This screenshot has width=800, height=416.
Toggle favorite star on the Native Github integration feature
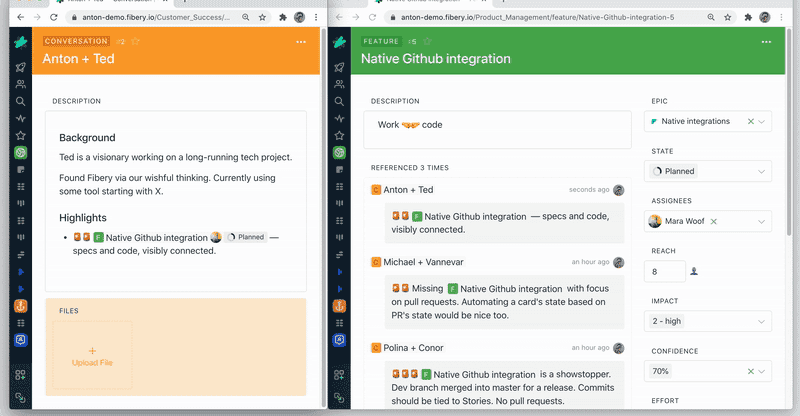[x=427, y=41]
